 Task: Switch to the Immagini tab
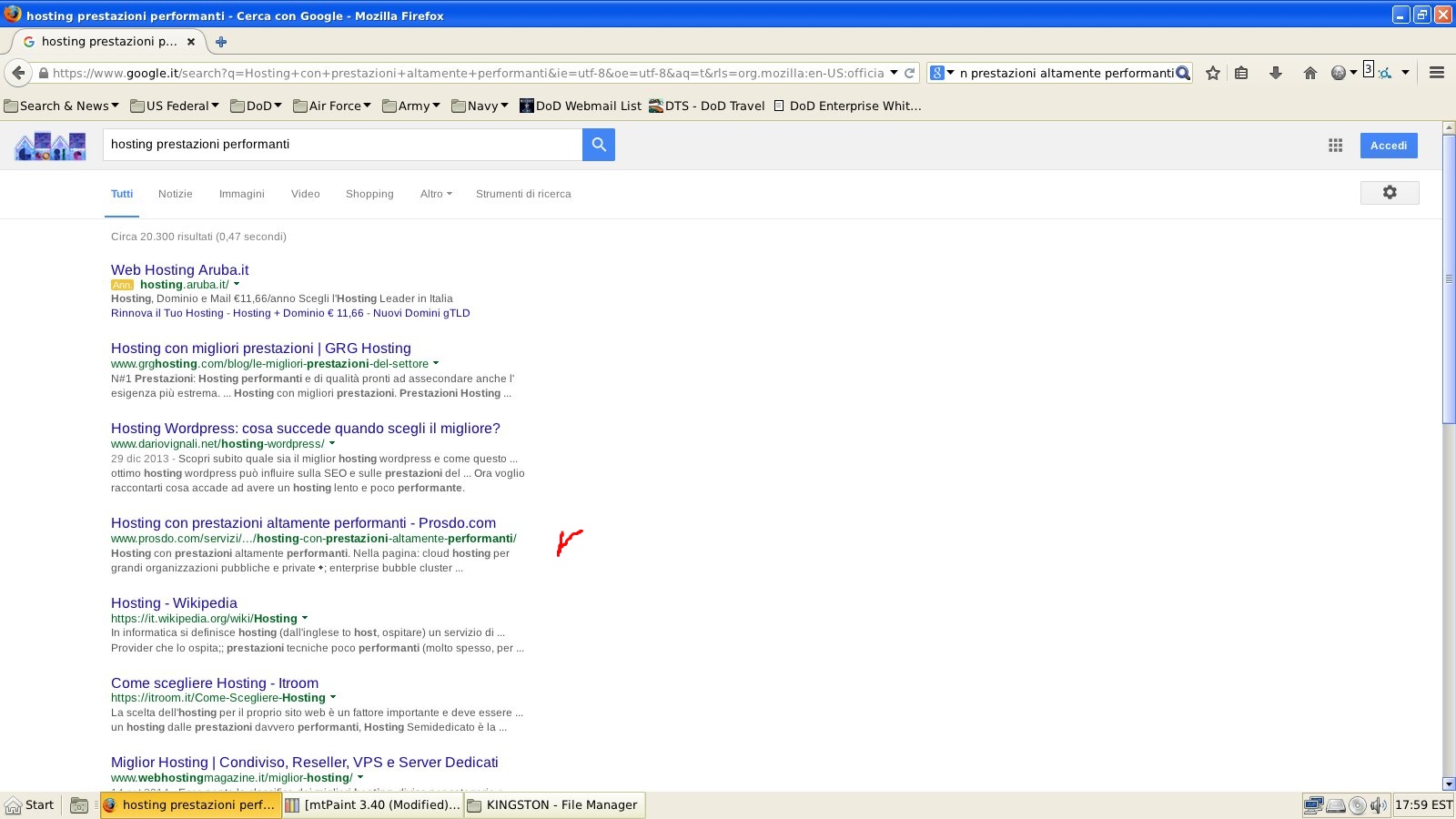242,194
